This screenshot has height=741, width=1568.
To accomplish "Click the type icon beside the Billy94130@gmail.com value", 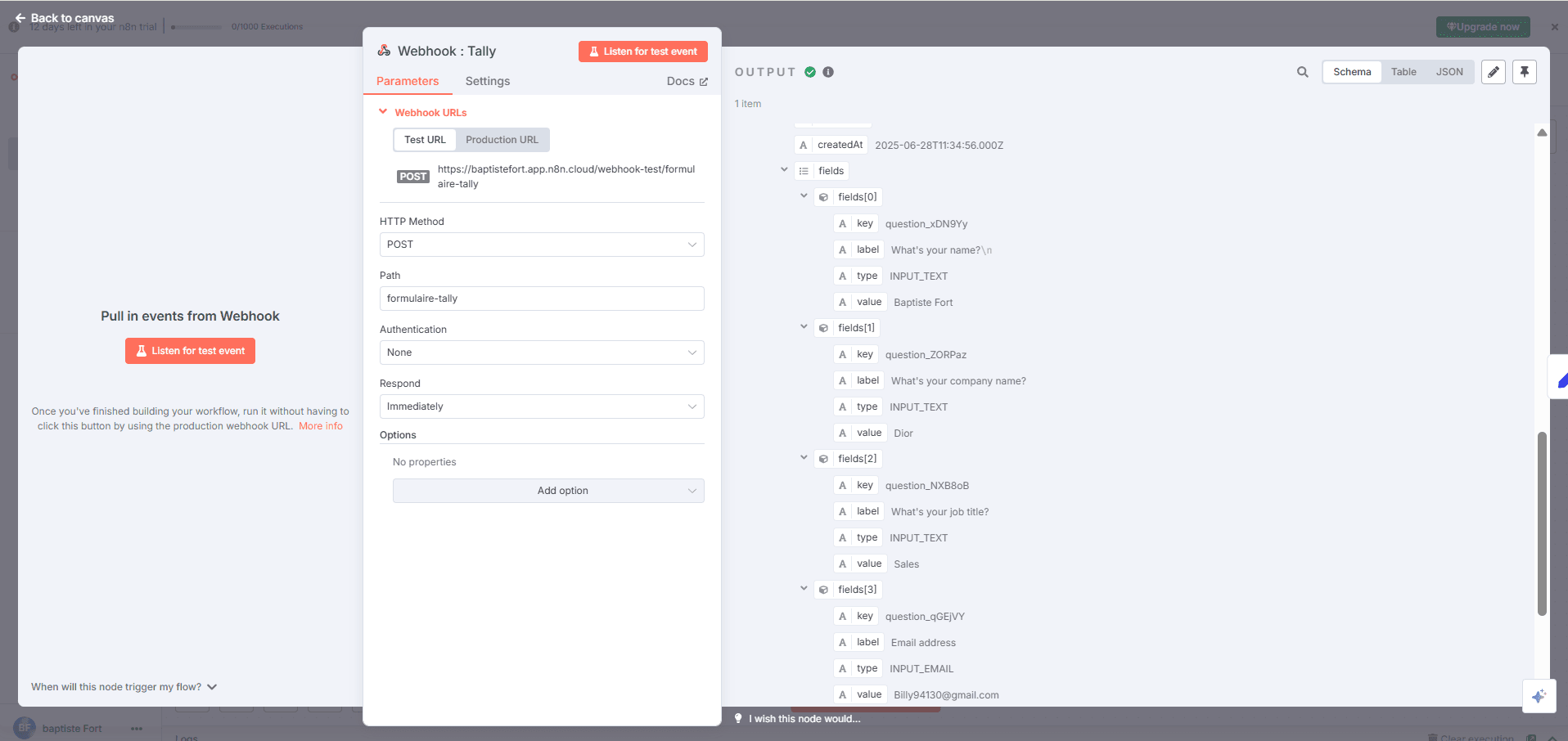I will [843, 694].
